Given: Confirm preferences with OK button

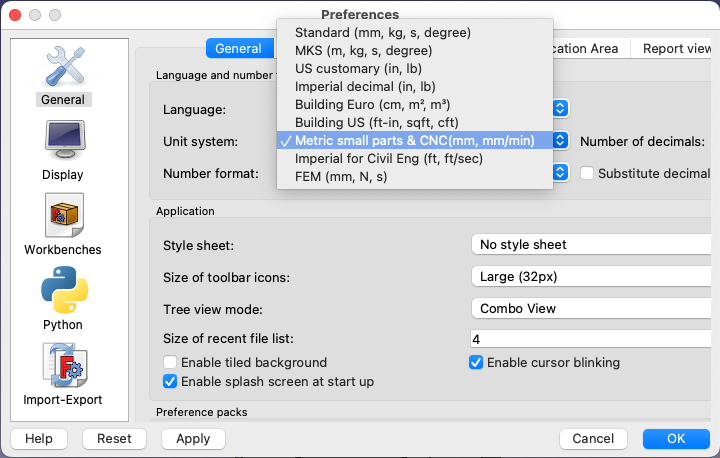Looking at the screenshot, I should [x=676, y=439].
